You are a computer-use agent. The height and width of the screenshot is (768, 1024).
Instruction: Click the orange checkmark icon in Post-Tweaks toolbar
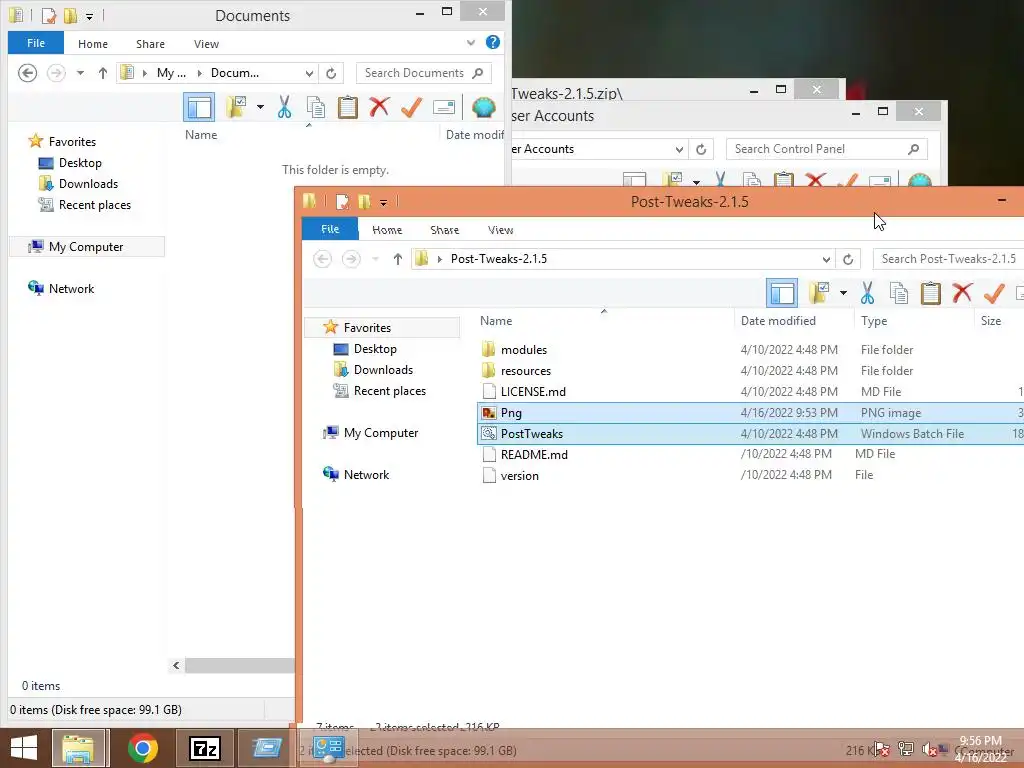click(x=994, y=293)
